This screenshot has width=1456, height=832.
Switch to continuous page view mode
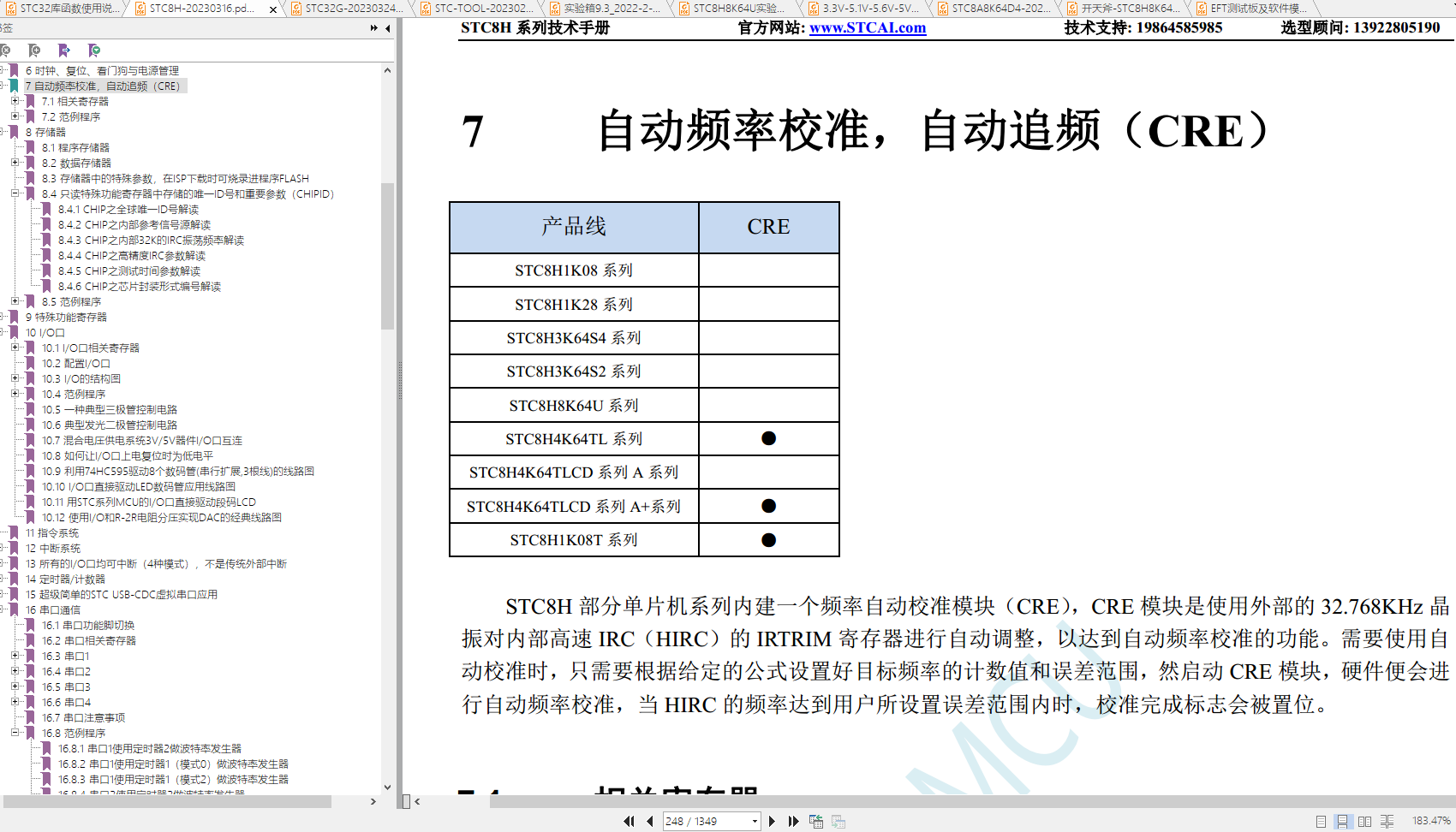(1342, 821)
